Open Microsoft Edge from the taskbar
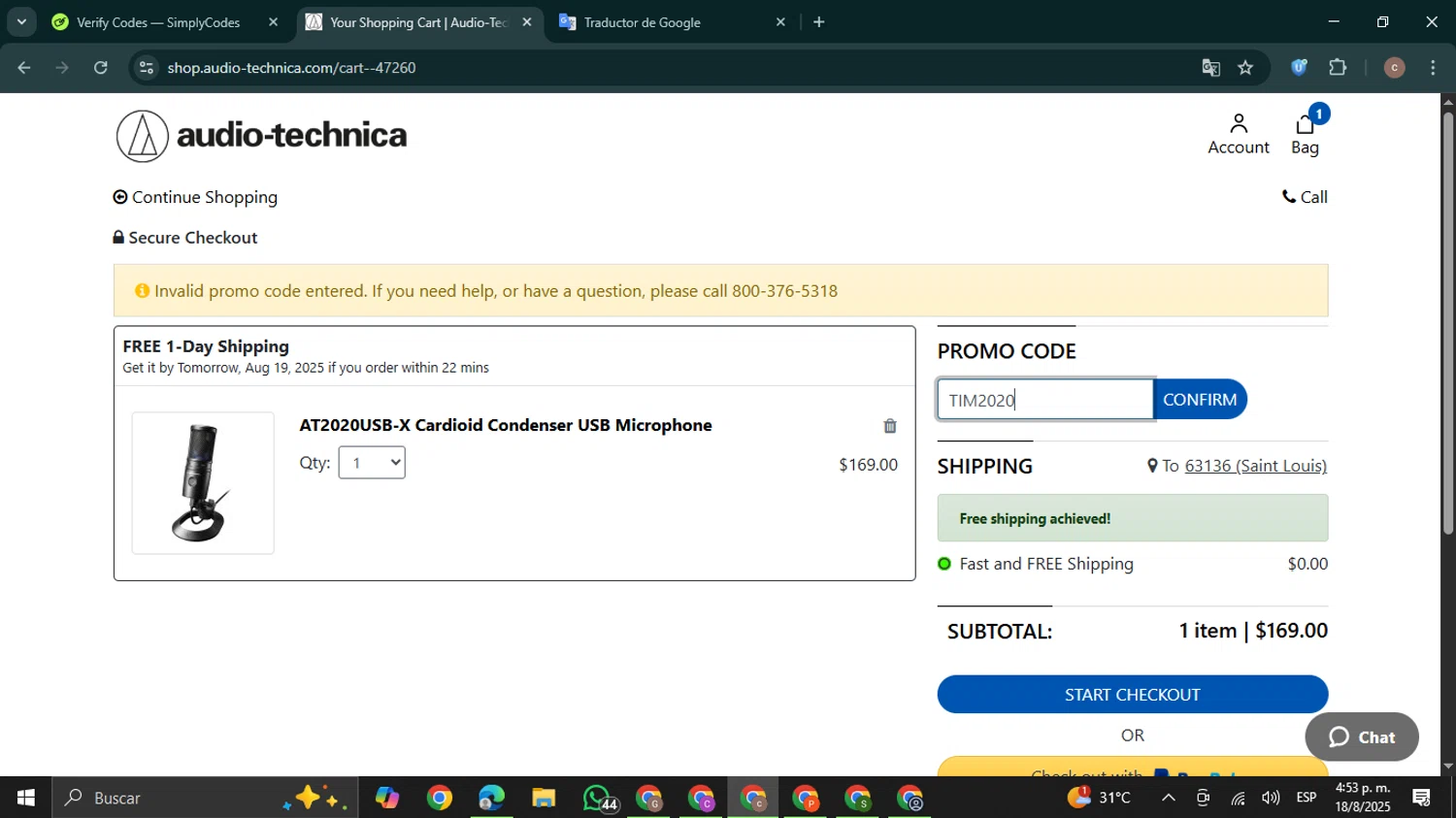 [x=491, y=798]
